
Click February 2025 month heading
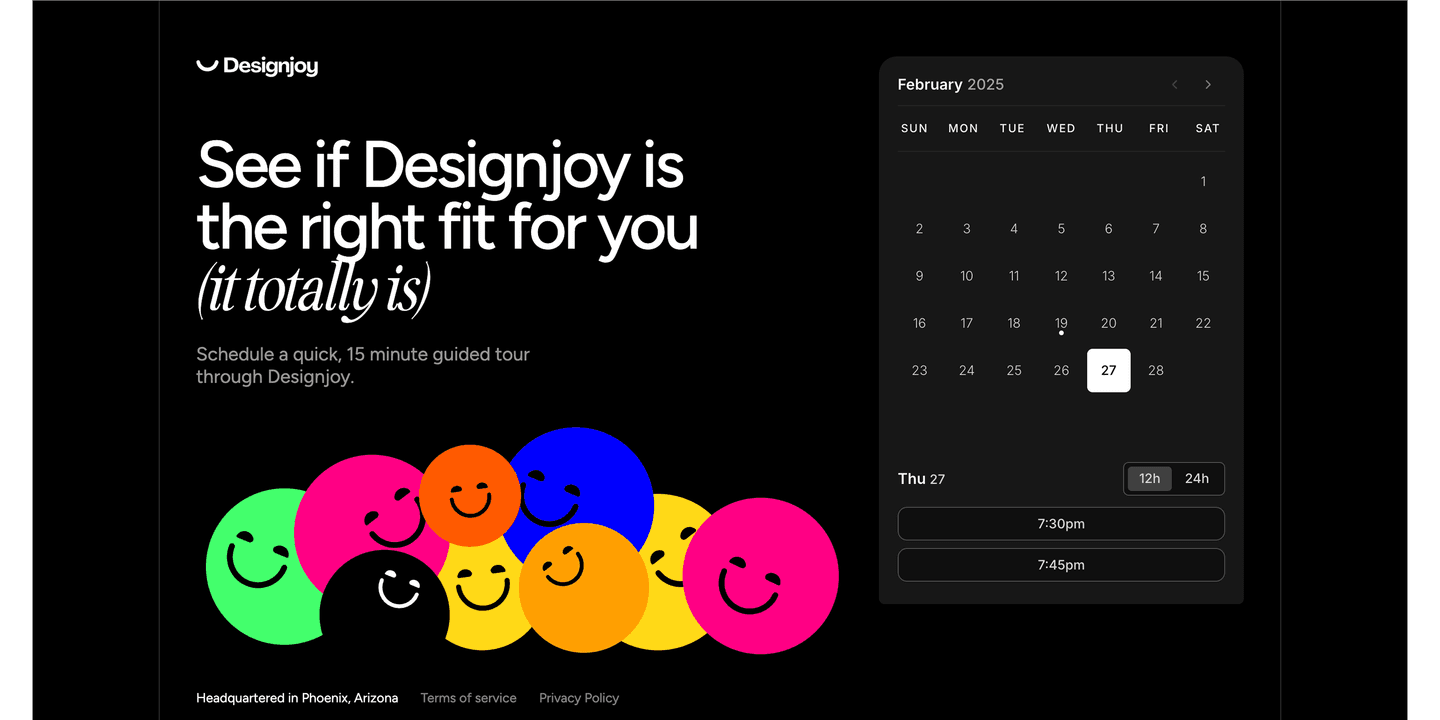click(x=951, y=85)
